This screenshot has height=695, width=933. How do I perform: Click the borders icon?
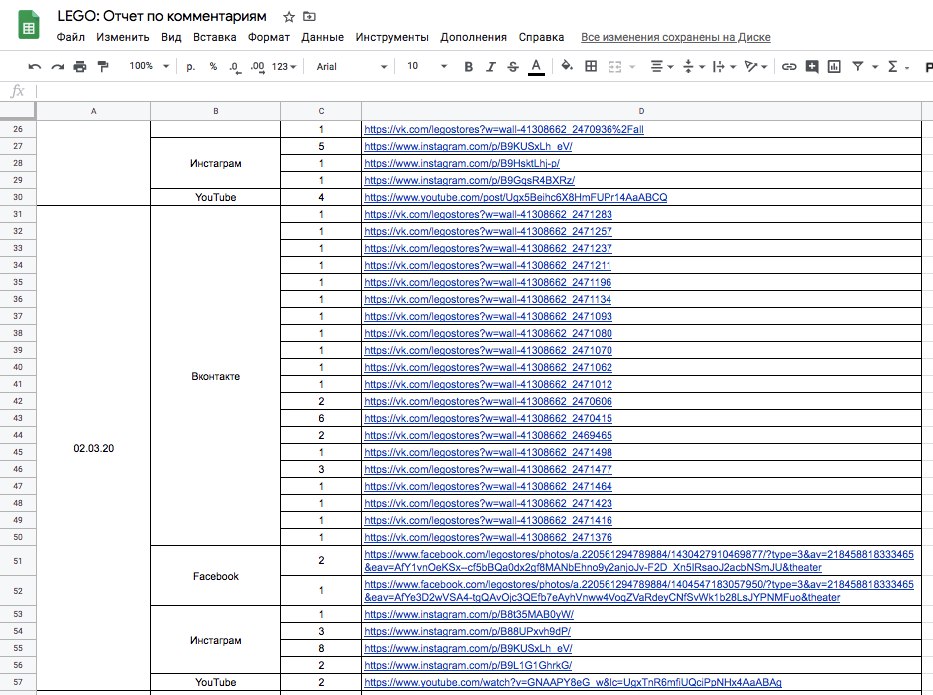[591, 67]
